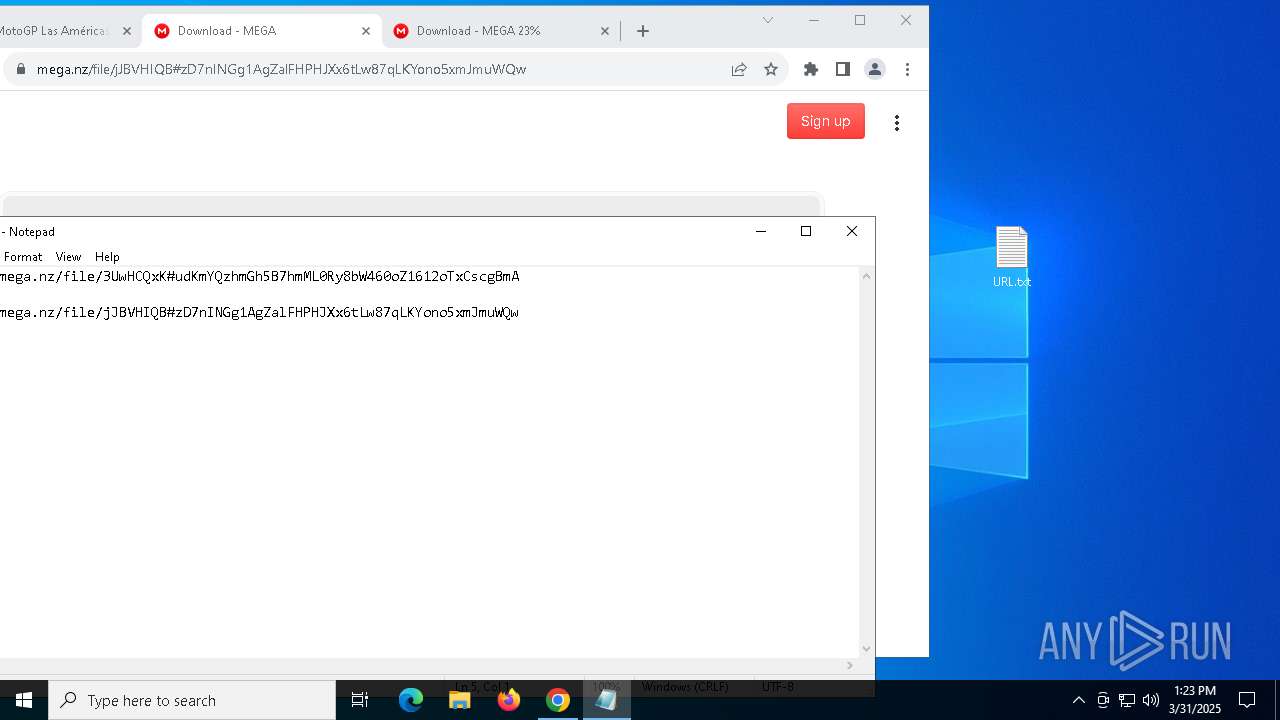Click the taskbar search box
This screenshot has width=1280, height=720.
pos(192,700)
